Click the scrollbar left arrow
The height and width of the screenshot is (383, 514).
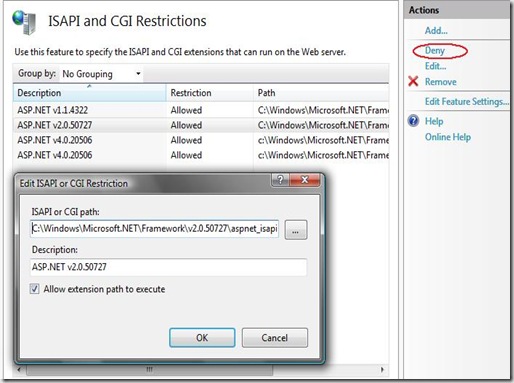[19, 370]
